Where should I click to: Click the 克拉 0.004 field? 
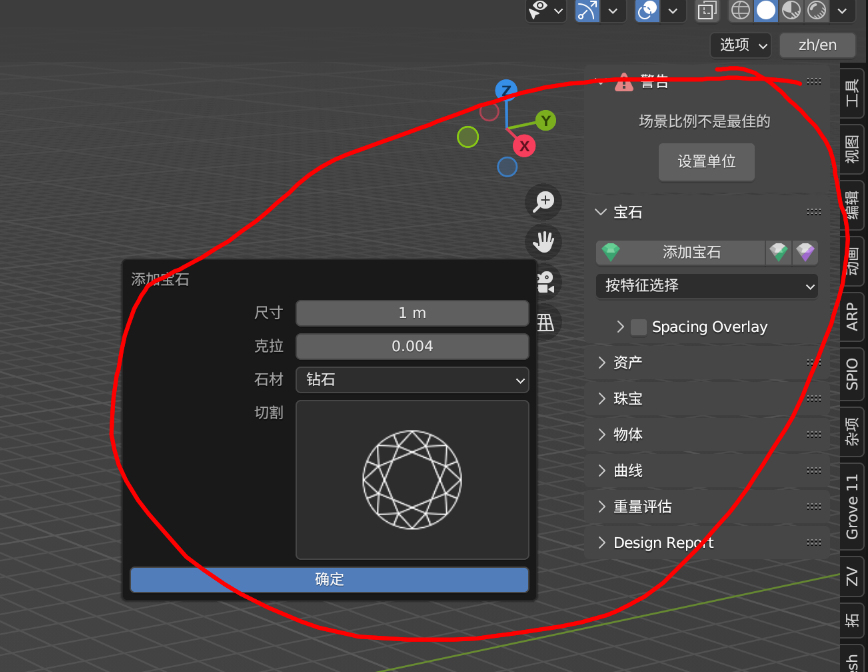(x=412, y=347)
